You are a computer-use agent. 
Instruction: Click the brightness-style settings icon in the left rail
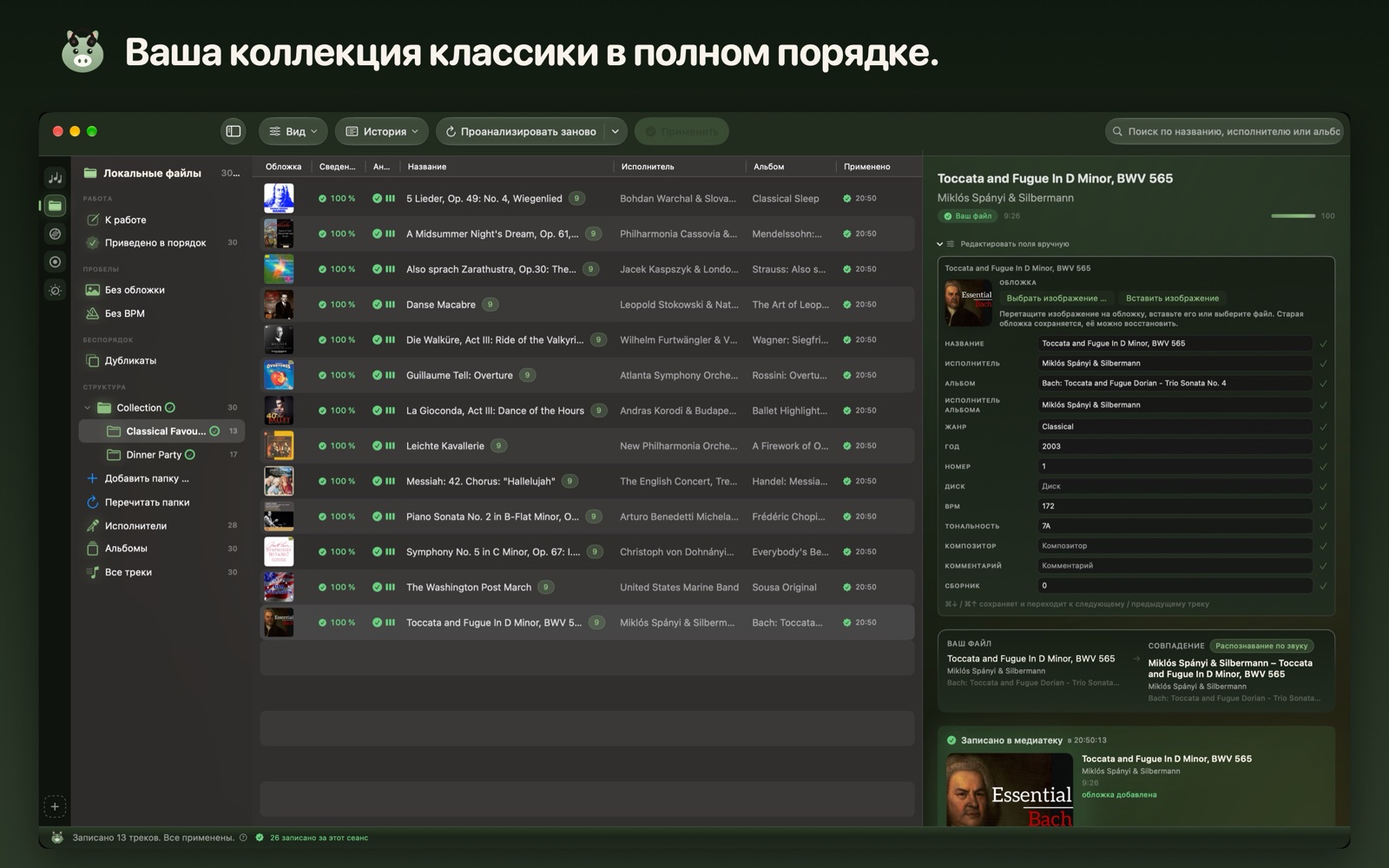pos(55,290)
